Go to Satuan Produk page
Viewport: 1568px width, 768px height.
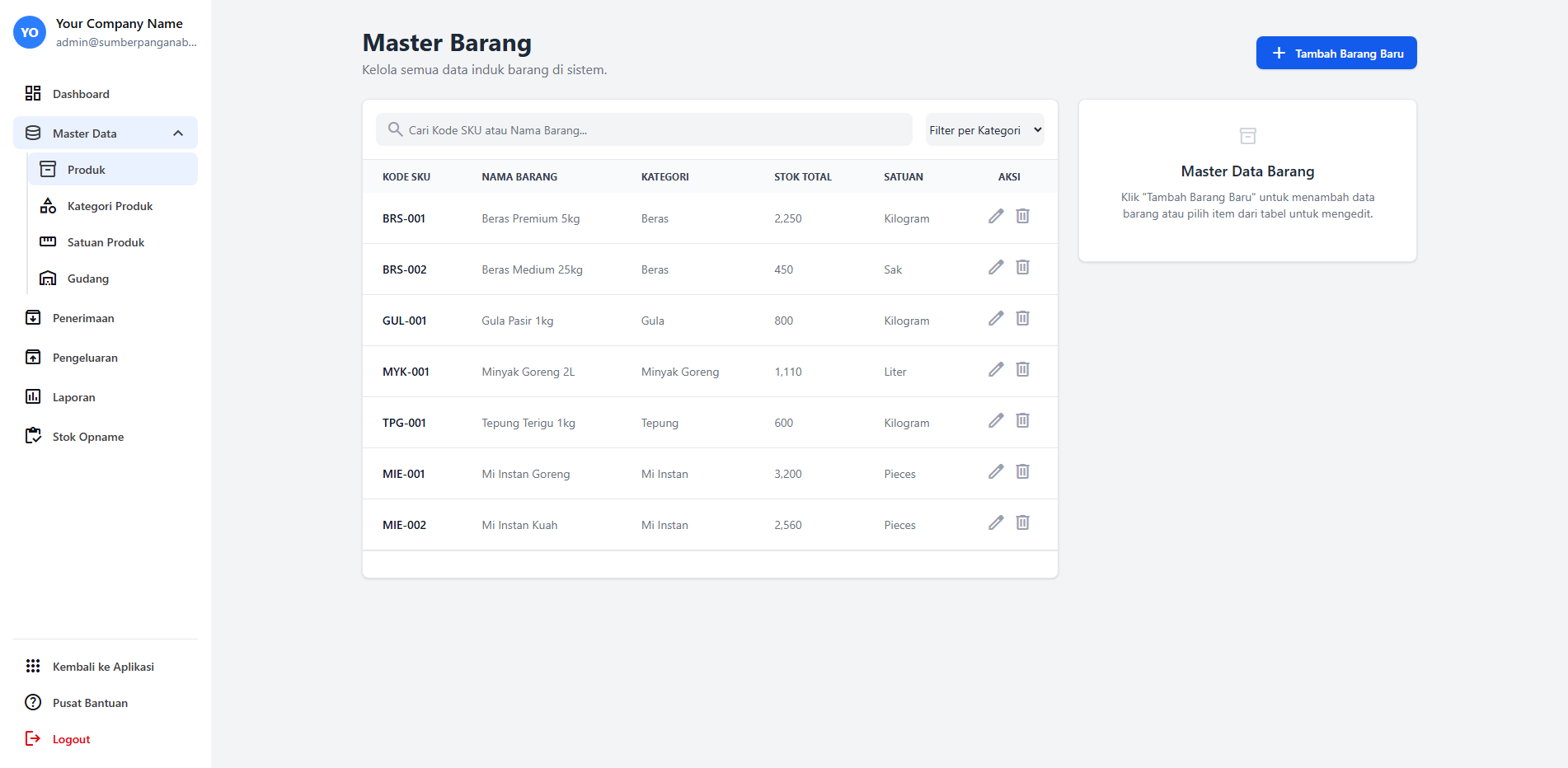pyautogui.click(x=106, y=242)
